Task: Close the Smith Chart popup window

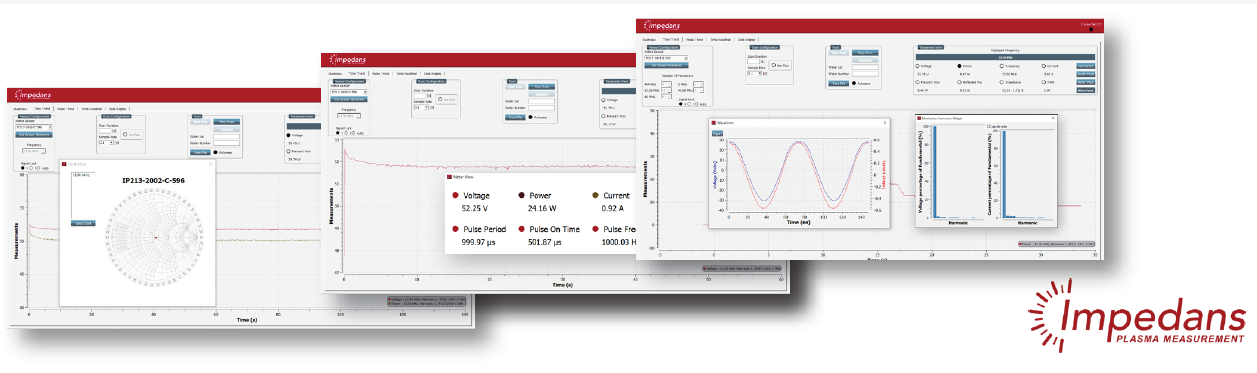Action: point(210,164)
